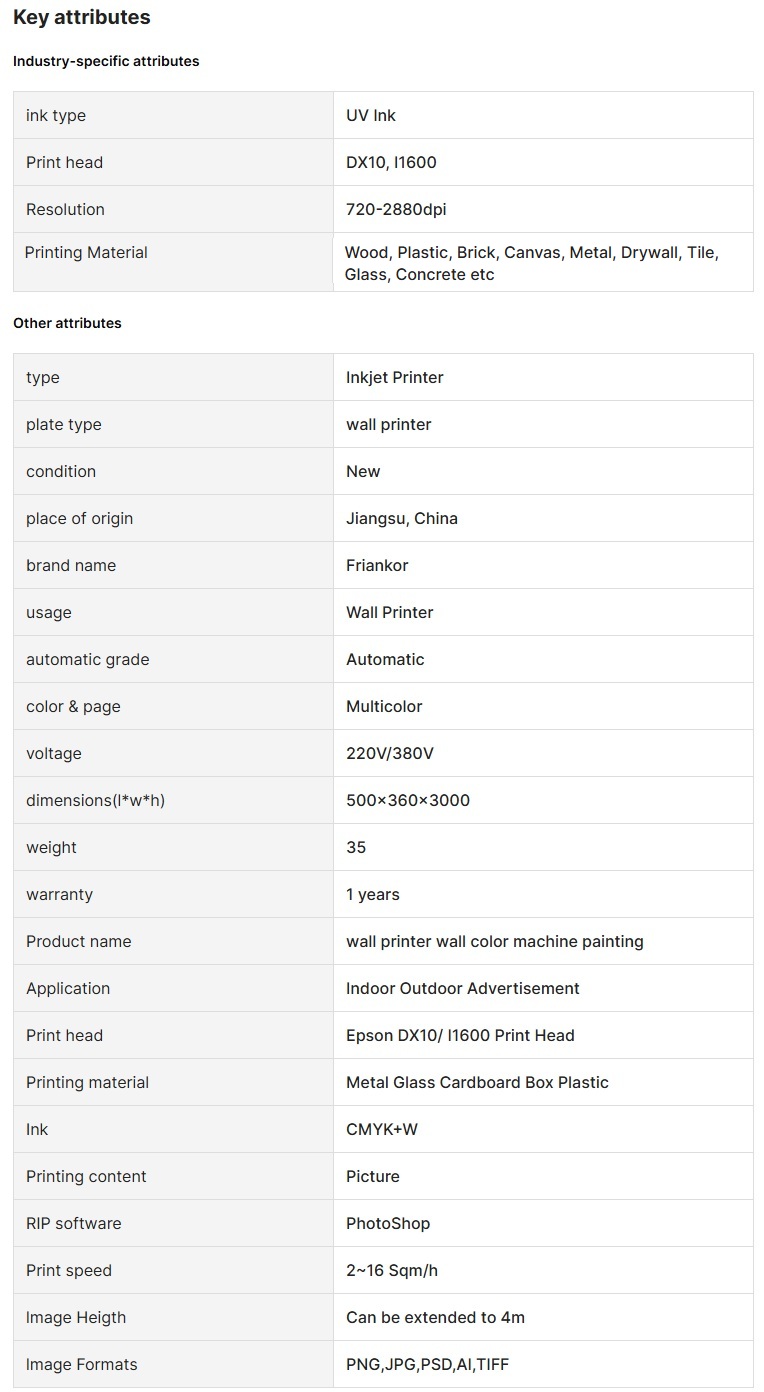
Task: Click the "CMYK+W" ink value
Action: click(382, 1129)
